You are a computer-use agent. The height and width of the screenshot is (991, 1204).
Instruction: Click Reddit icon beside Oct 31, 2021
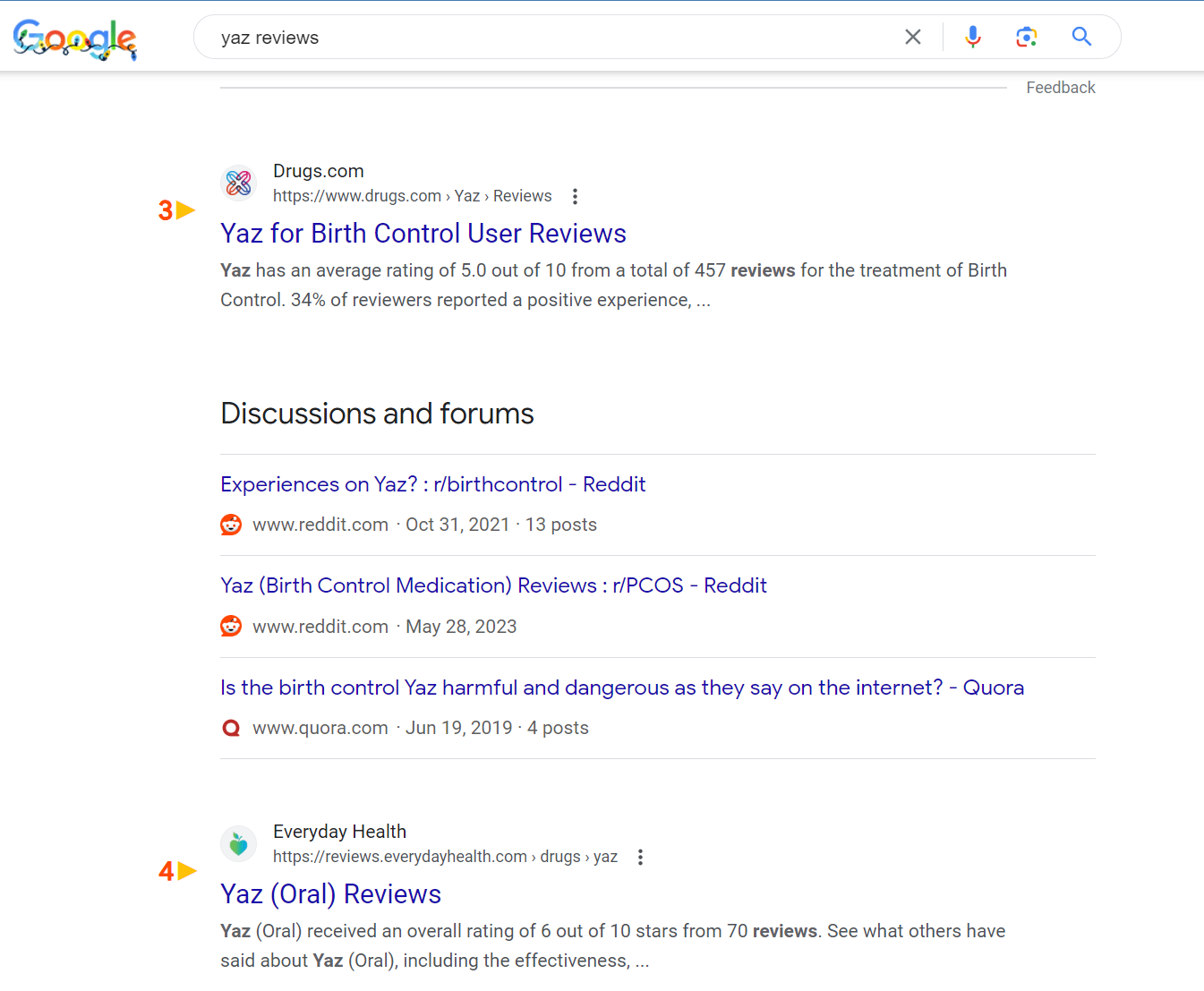[x=231, y=525]
